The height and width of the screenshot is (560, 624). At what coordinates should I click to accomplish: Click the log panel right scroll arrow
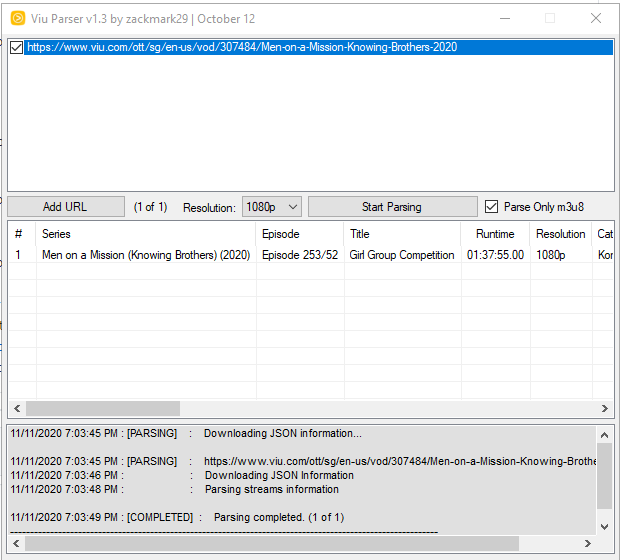point(588,543)
